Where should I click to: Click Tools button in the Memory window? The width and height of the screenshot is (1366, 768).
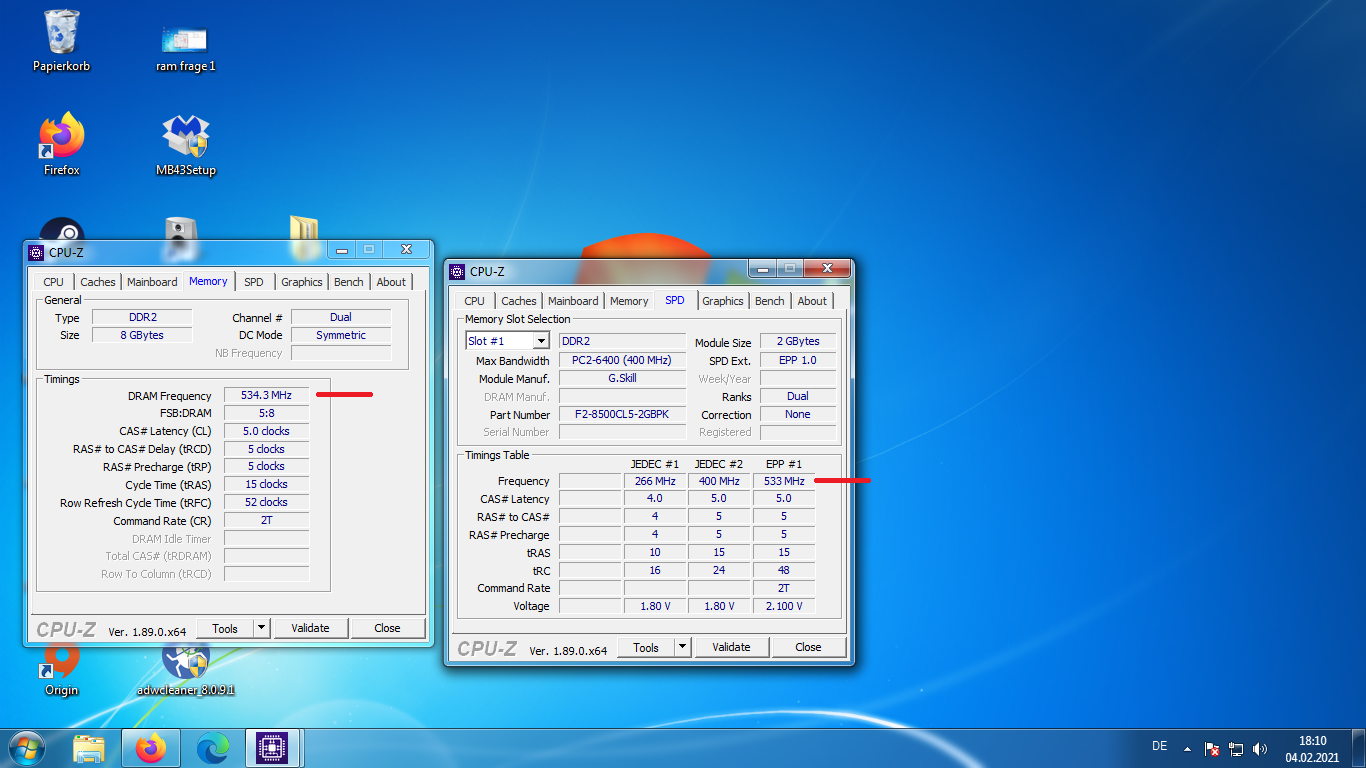pos(225,628)
